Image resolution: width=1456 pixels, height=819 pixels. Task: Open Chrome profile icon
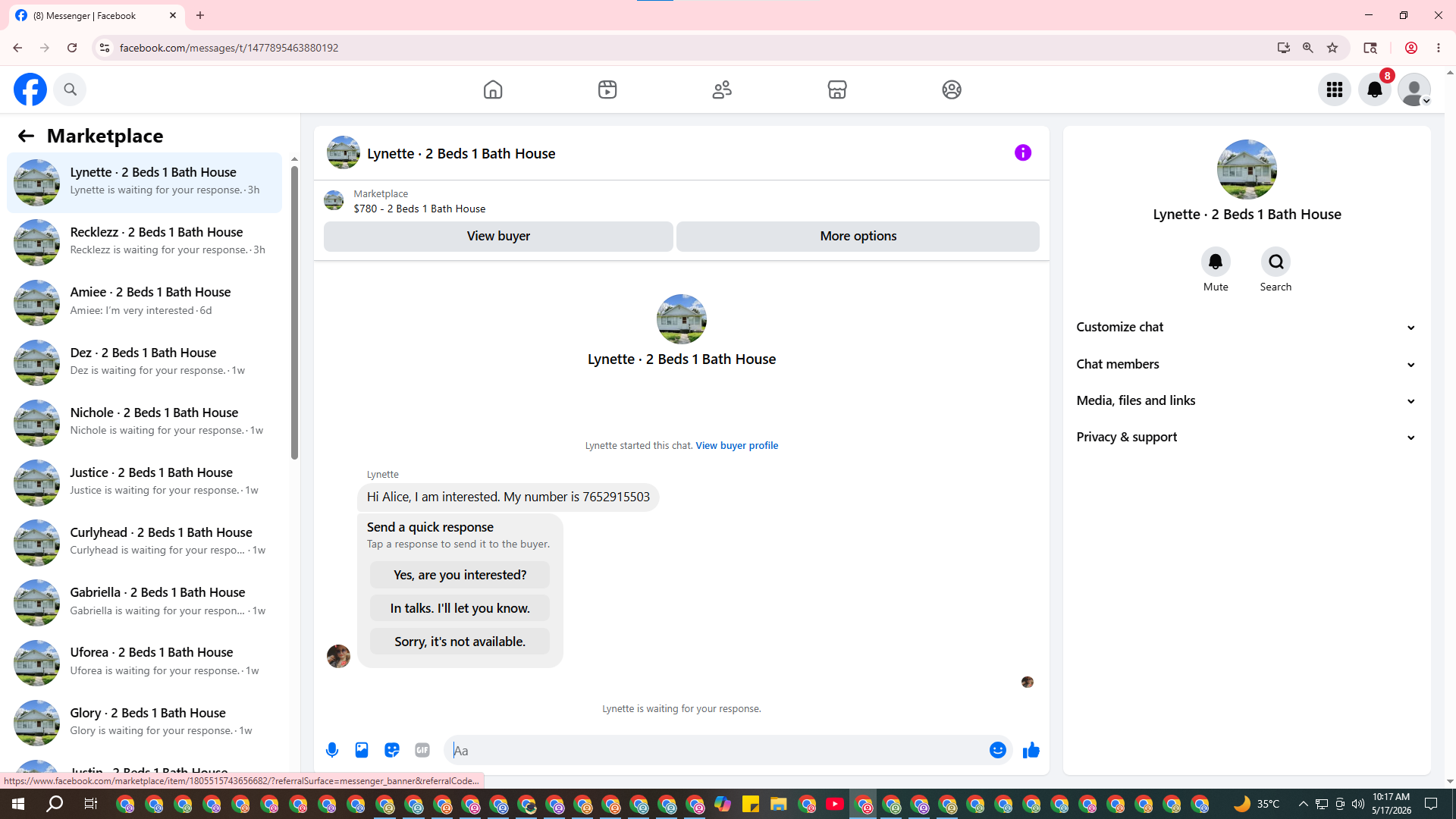pos(1411,48)
